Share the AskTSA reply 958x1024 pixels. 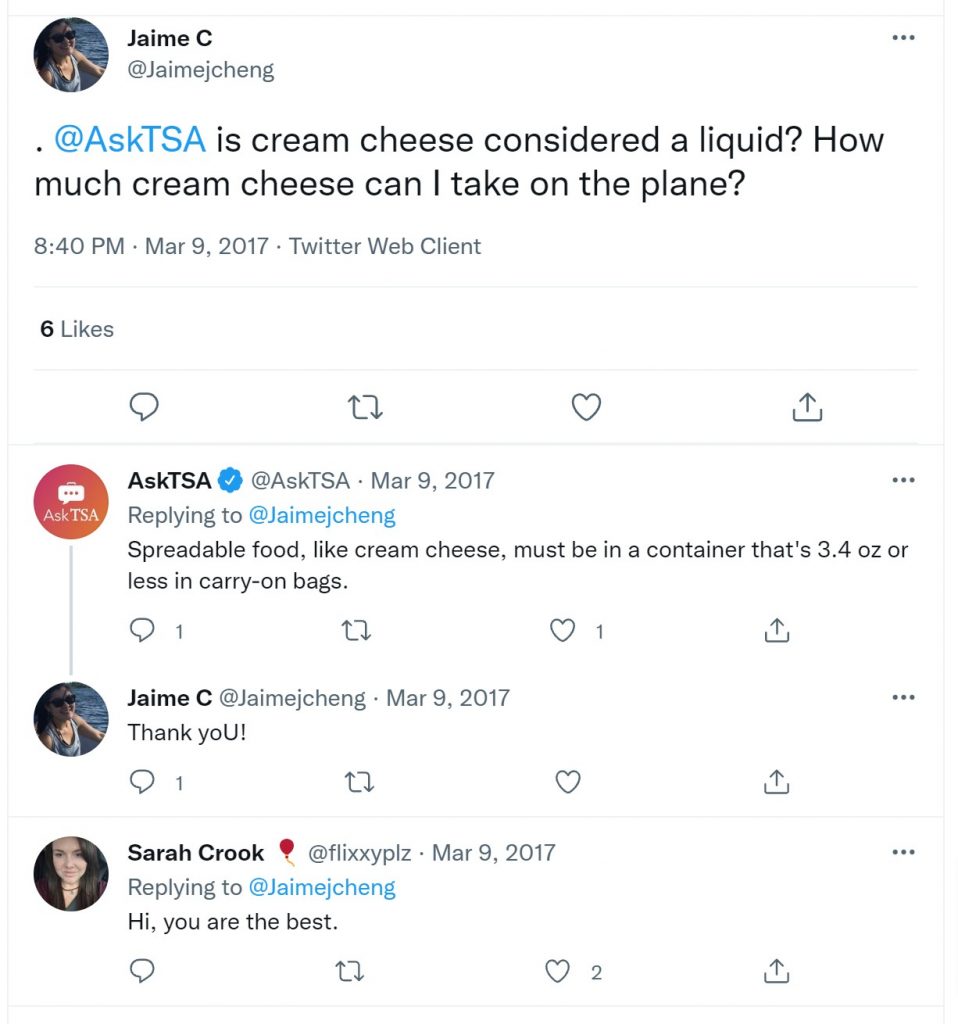tap(776, 630)
